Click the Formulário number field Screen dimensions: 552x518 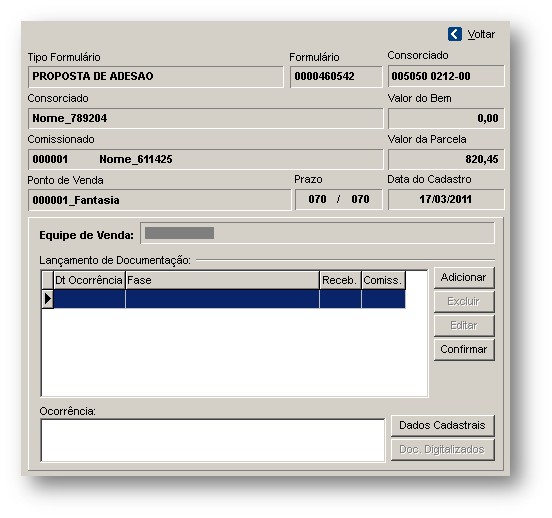pos(336,76)
